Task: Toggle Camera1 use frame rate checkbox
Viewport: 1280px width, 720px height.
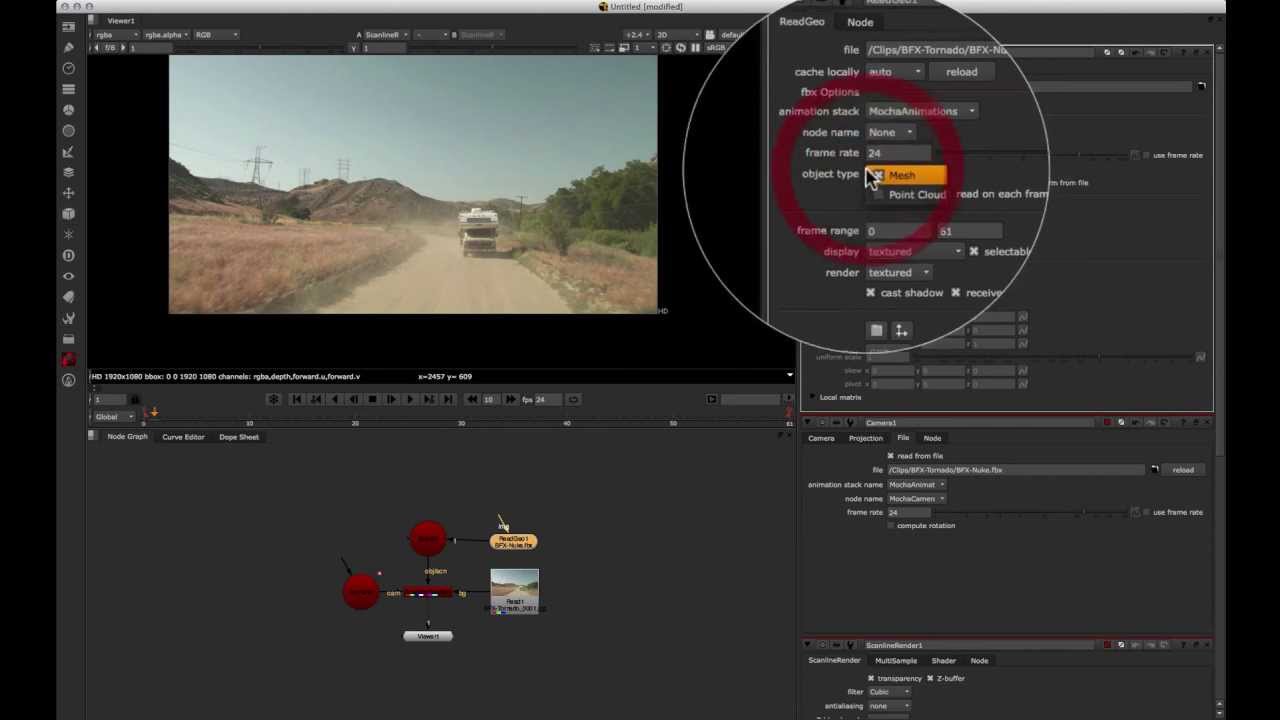Action: 1146,512
